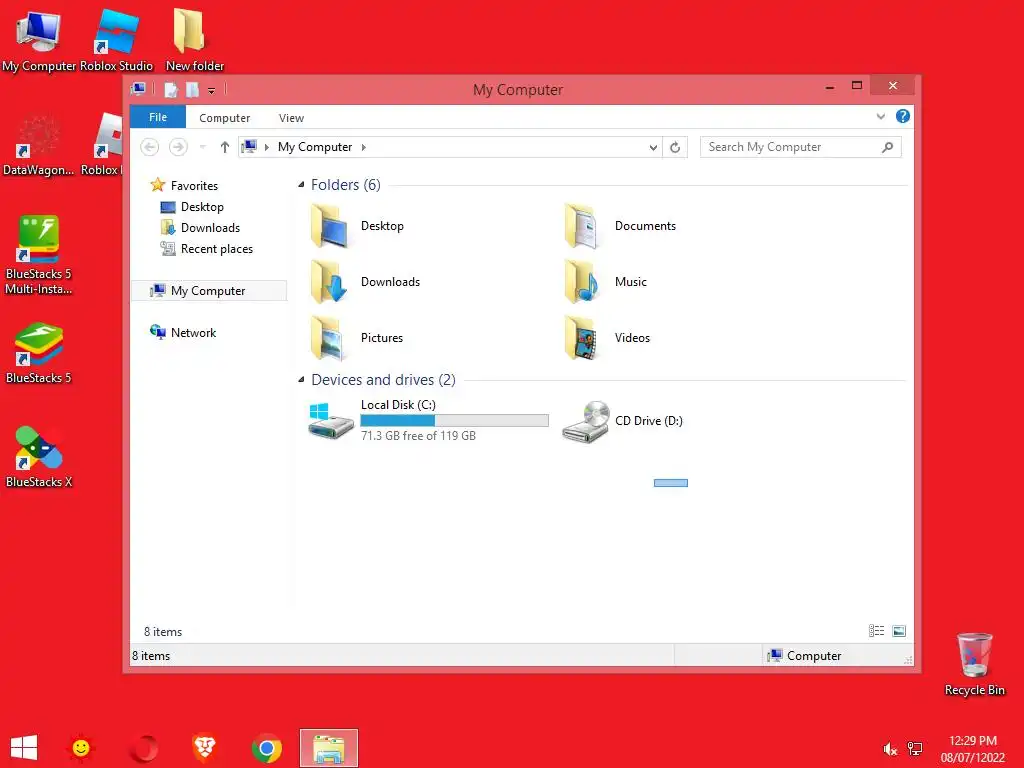Click muted volume tray icon
This screenshot has width=1024, height=768.
coord(890,749)
